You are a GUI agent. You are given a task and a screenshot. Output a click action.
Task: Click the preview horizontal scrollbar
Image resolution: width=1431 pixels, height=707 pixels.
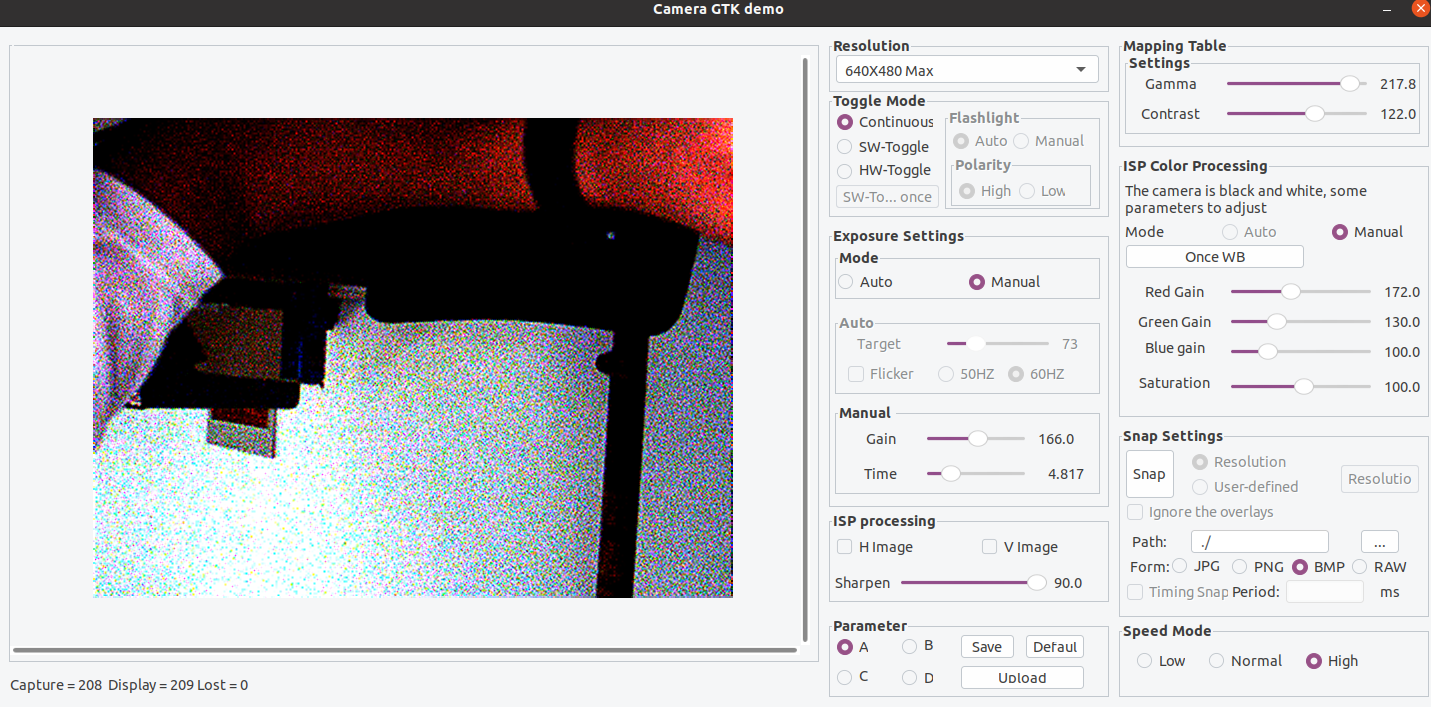tap(405, 650)
